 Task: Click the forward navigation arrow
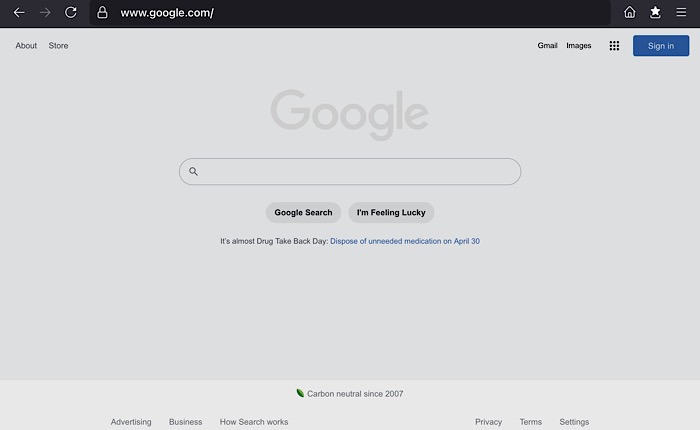pyautogui.click(x=45, y=13)
